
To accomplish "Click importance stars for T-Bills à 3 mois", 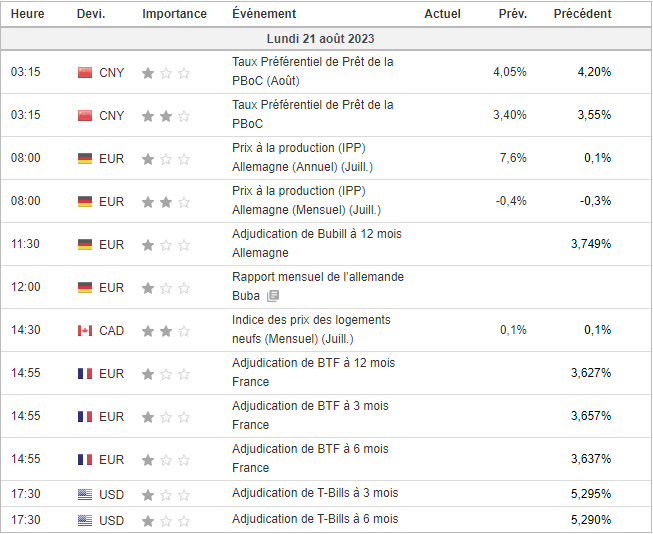I will (x=165, y=494).
